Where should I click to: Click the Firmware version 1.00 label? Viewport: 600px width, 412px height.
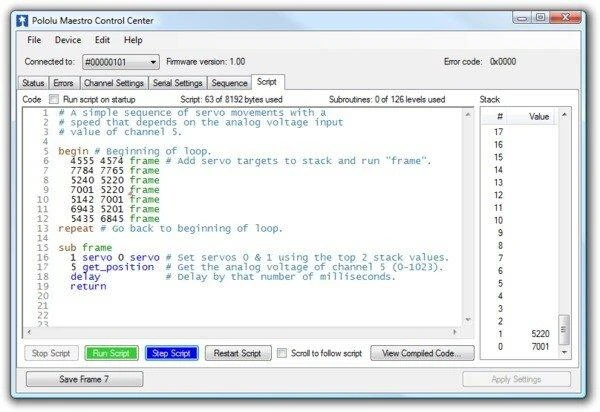206,62
